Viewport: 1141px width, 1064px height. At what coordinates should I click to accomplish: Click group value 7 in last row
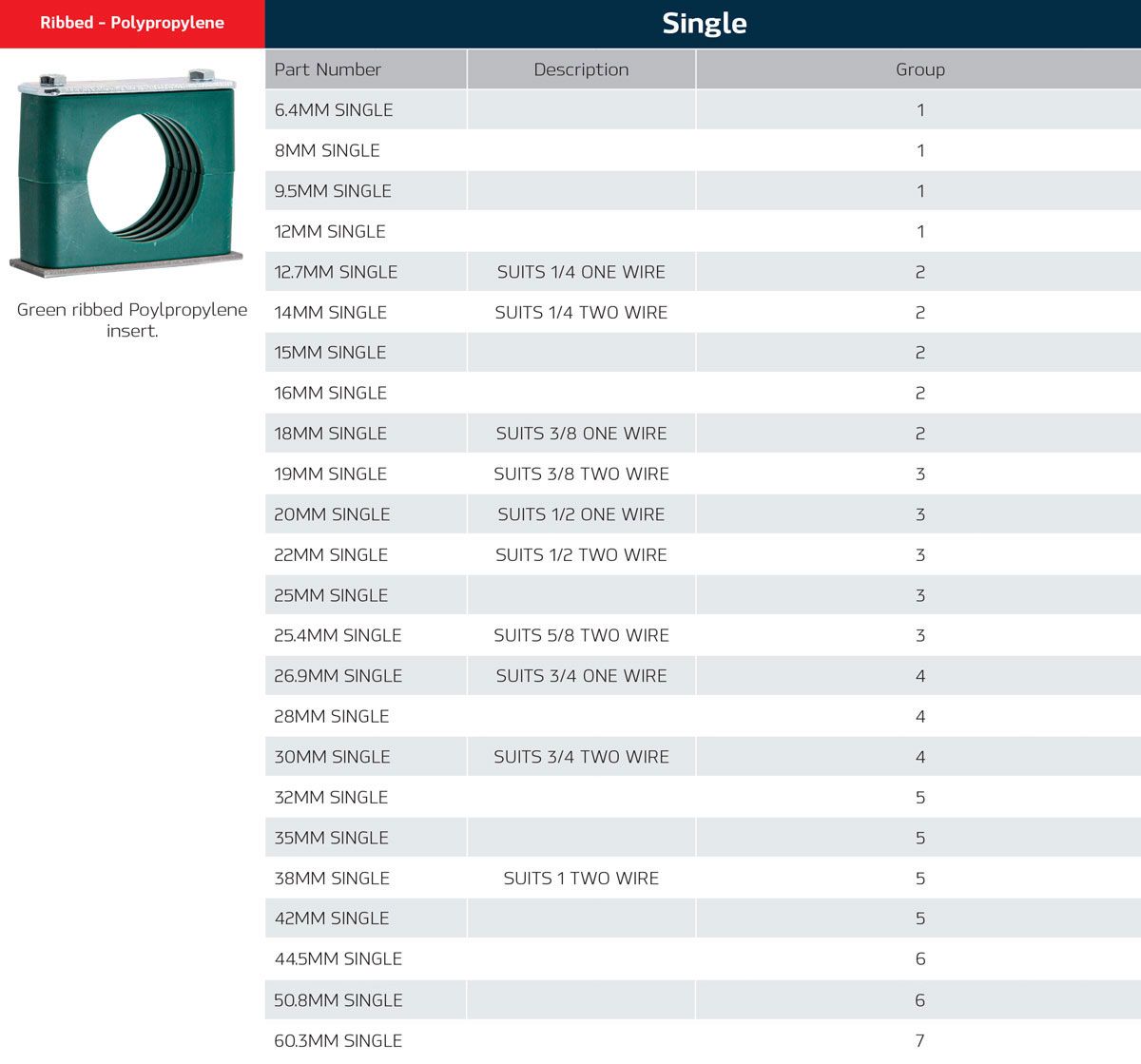coord(919,1041)
